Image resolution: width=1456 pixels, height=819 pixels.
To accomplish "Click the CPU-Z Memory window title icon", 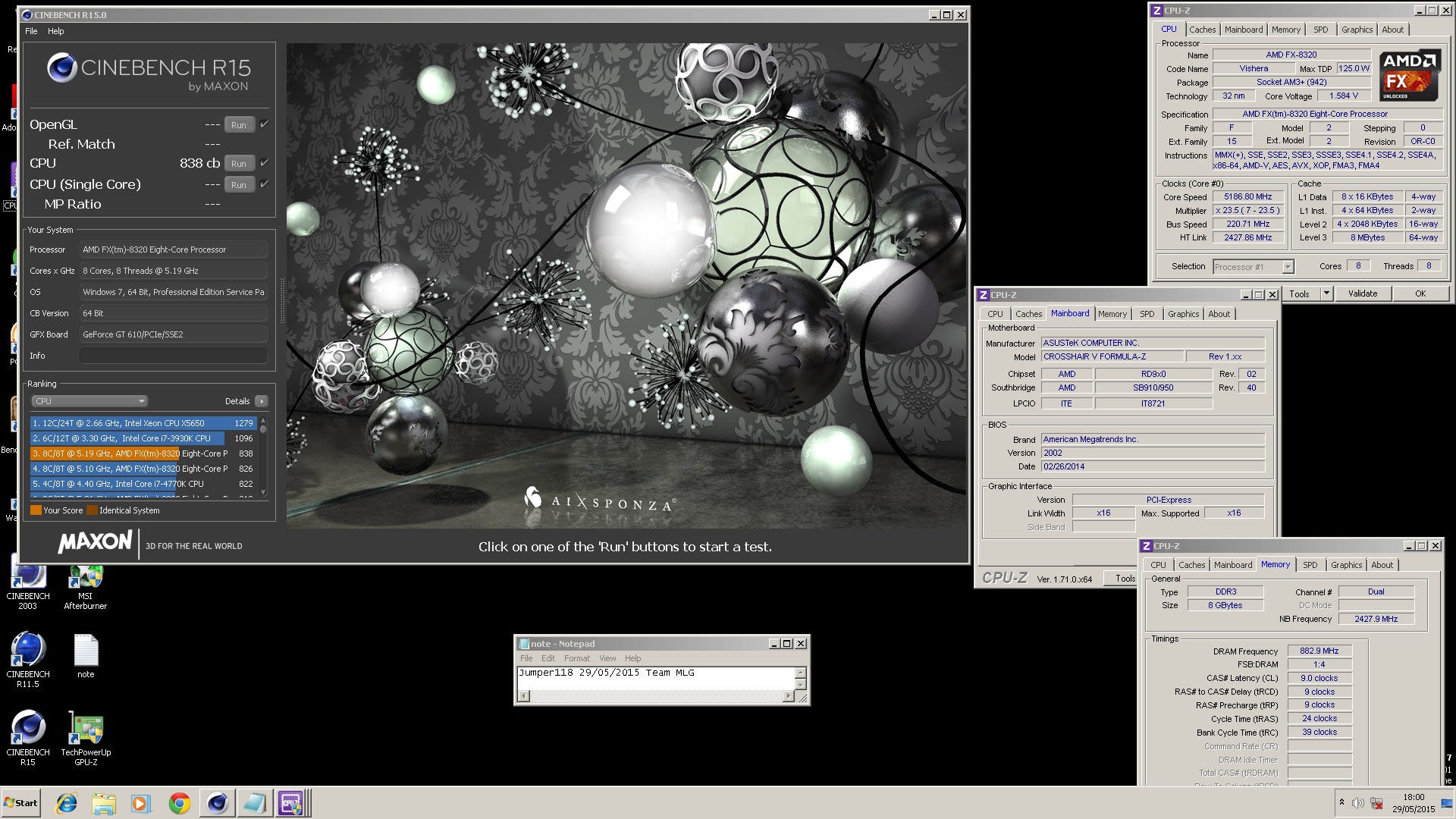I will click(x=1147, y=546).
